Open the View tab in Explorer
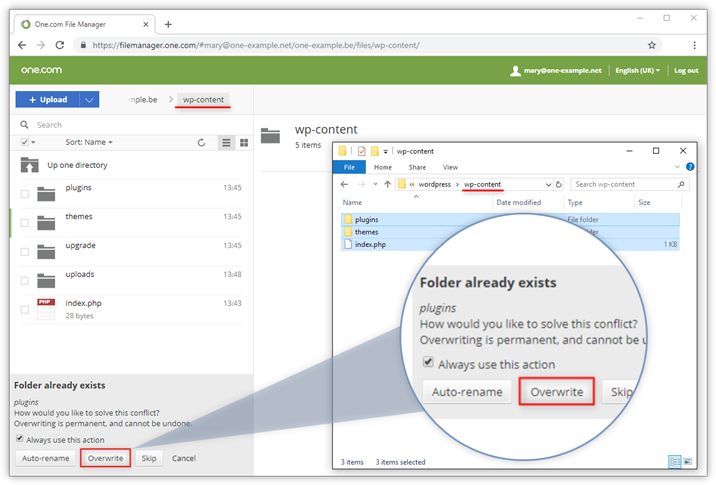This screenshot has height=485, width=716. [450, 167]
